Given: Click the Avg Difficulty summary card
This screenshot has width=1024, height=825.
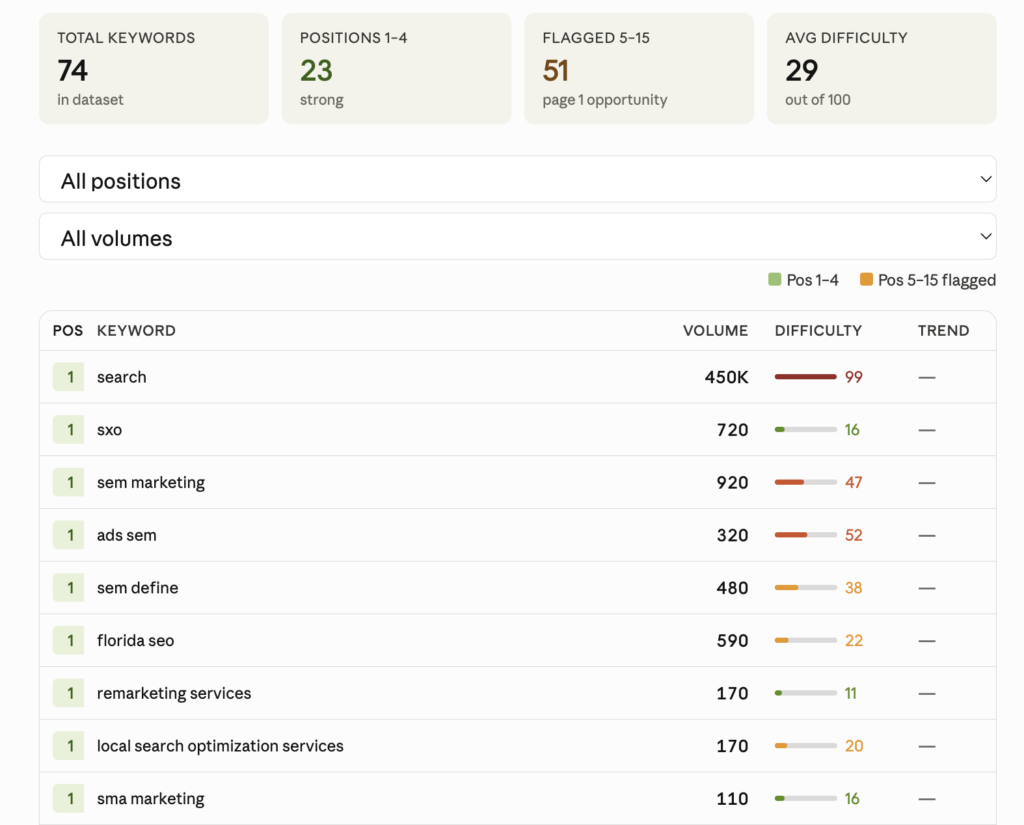Looking at the screenshot, I should pos(882,69).
